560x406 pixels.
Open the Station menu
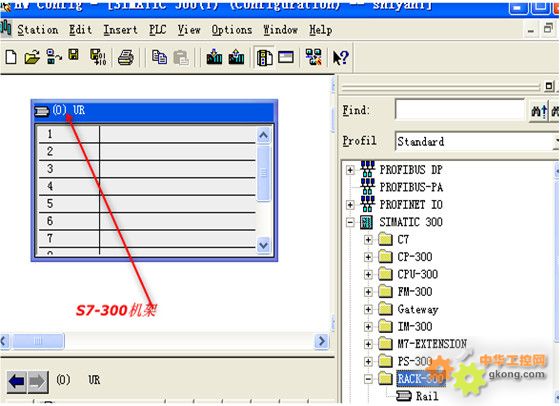[38, 30]
